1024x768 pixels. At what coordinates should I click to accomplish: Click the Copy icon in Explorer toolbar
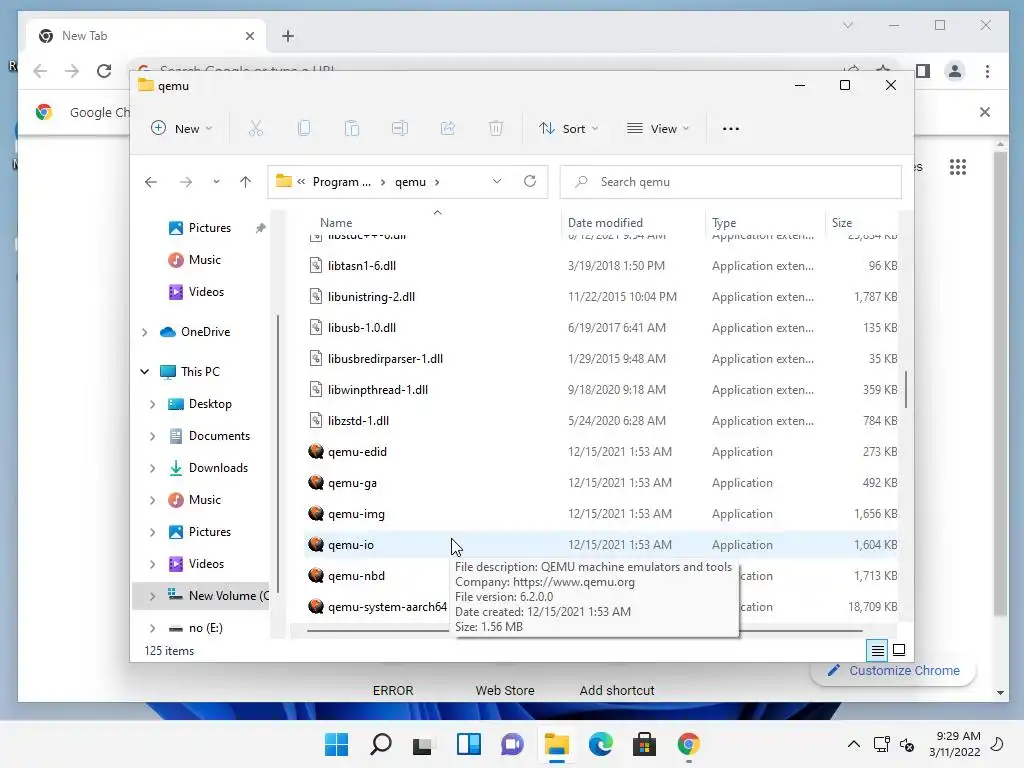(304, 129)
